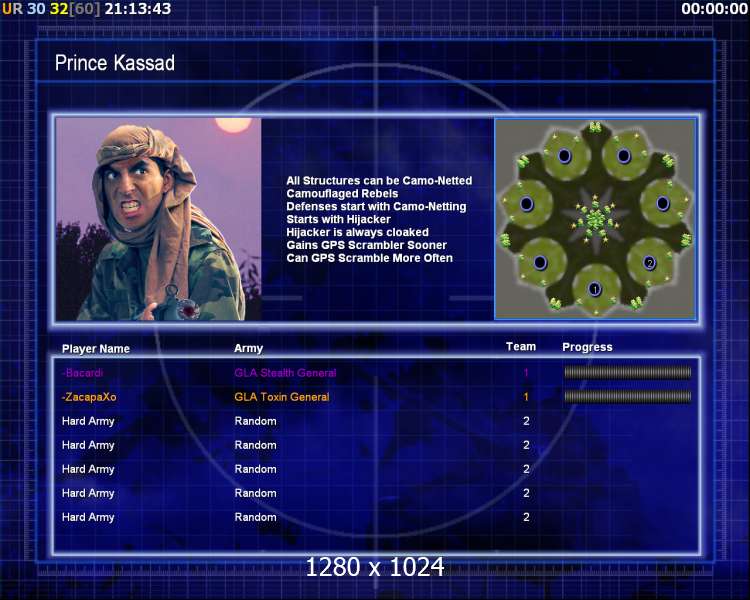Click the Prince Kassad general portrait
Screen dimensions: 750x600
click(158, 219)
